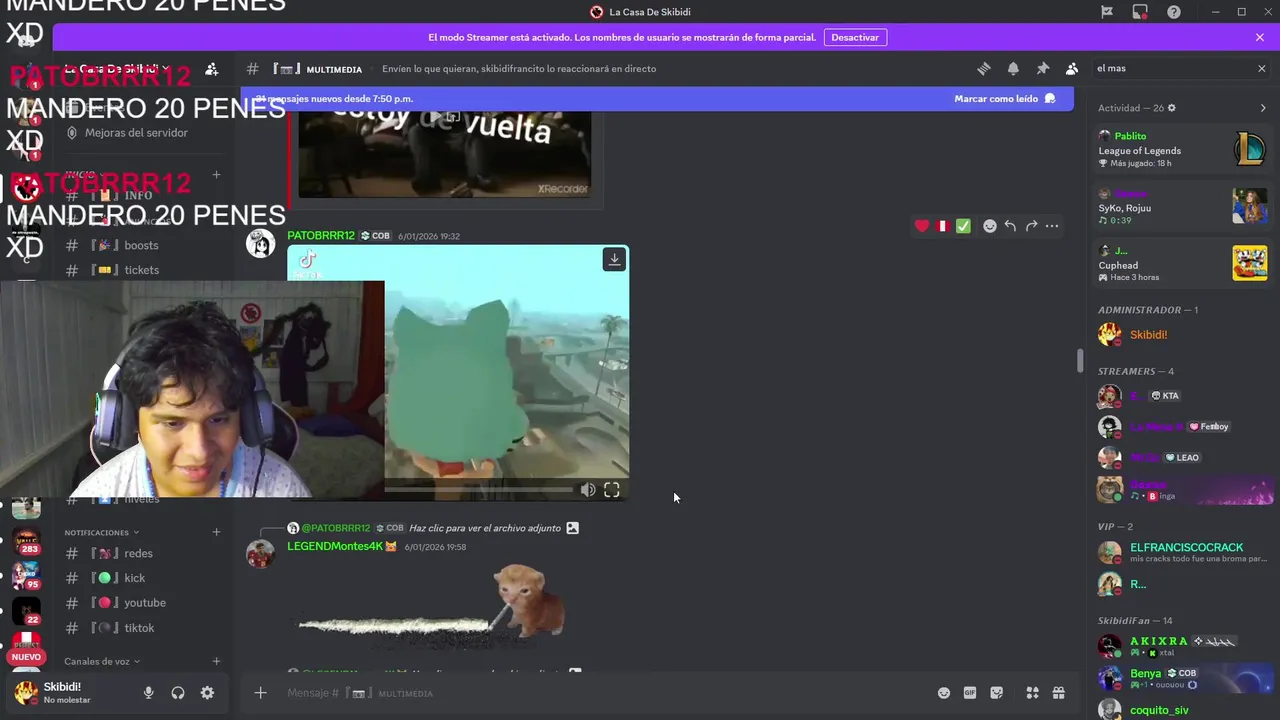
Task: Open the Cuphead activity card
Action: [x=1183, y=264]
